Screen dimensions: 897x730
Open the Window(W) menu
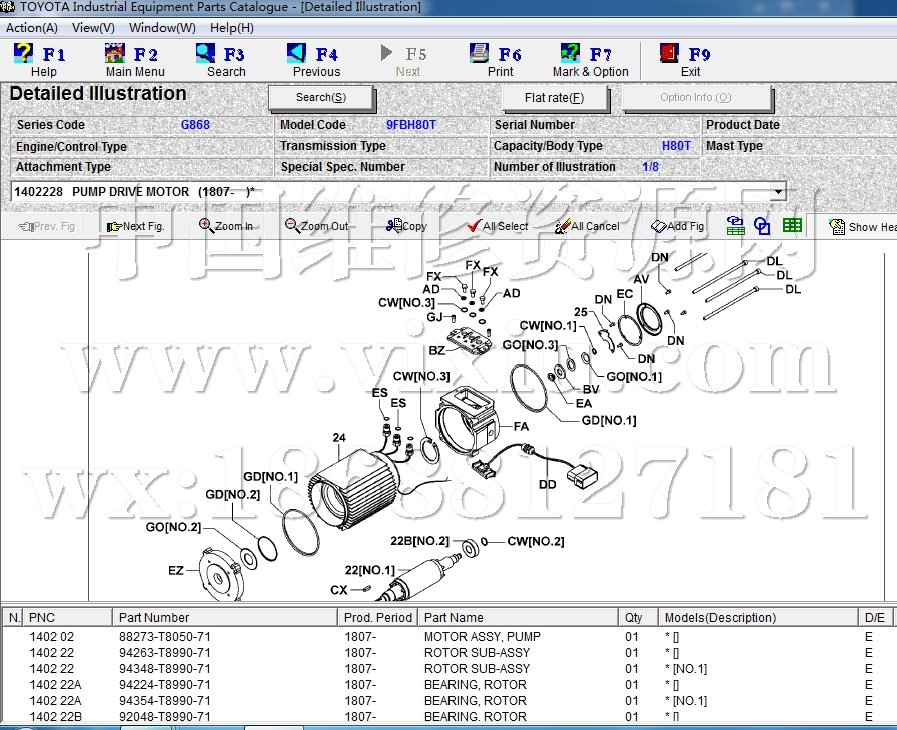[162, 28]
